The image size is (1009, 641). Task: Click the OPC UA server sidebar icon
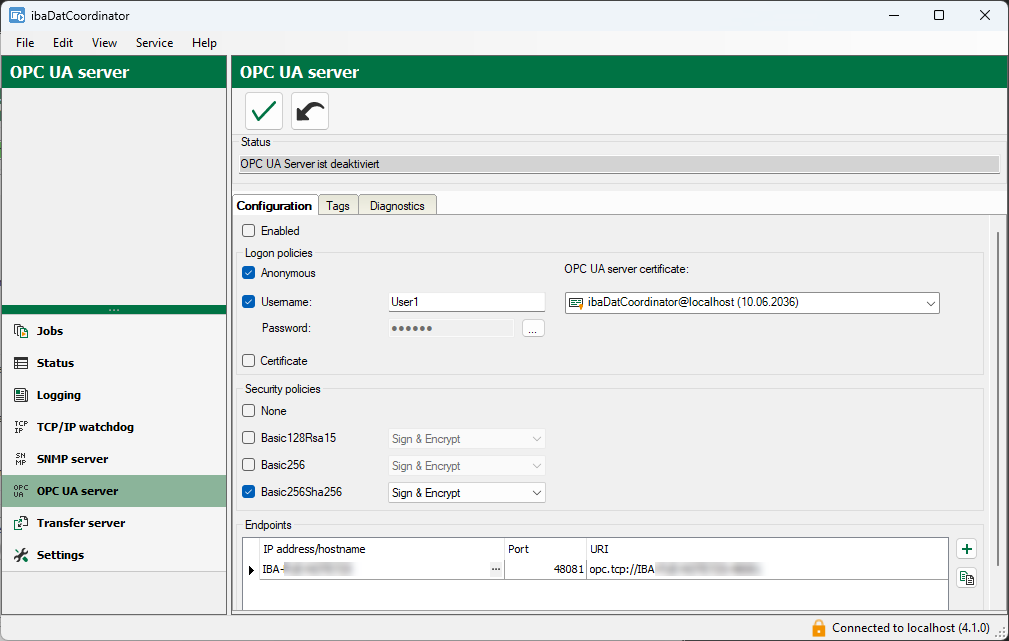21,491
